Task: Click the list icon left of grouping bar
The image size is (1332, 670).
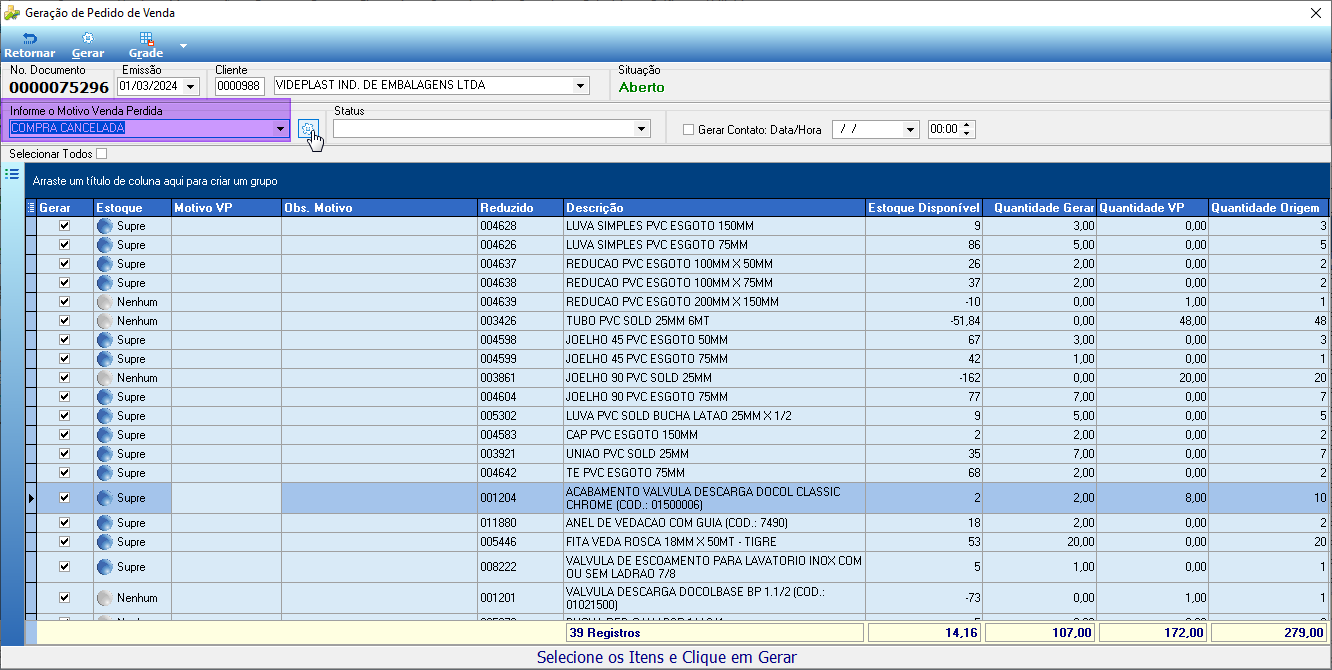Action: pos(12,174)
